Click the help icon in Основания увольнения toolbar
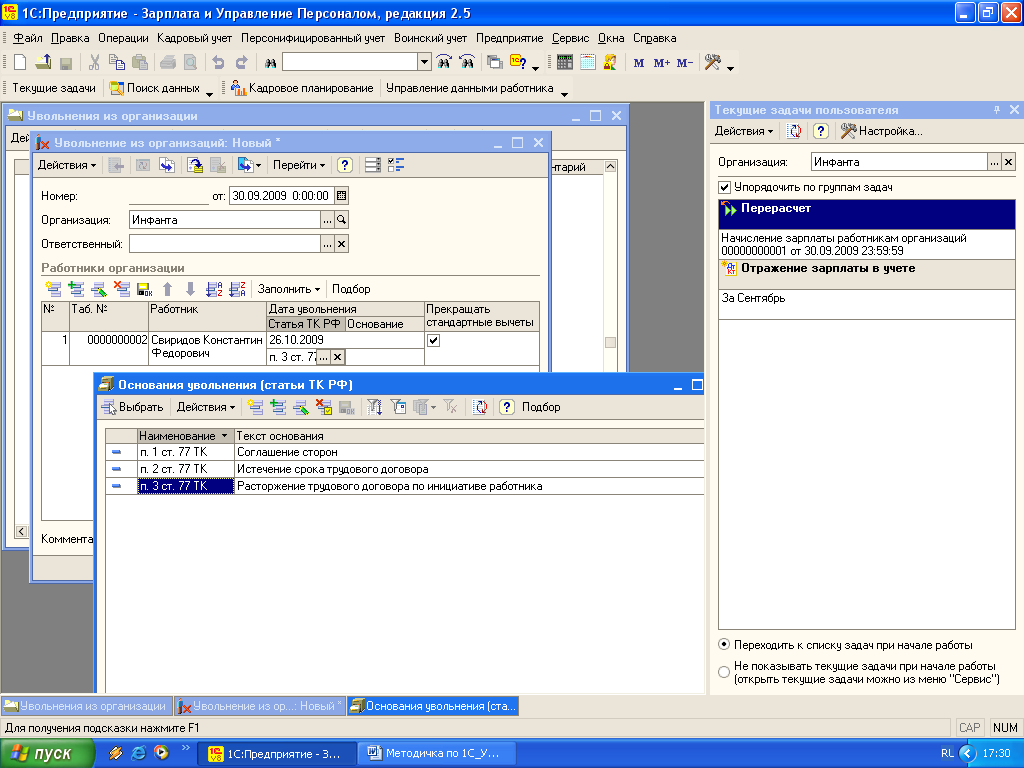 (507, 407)
